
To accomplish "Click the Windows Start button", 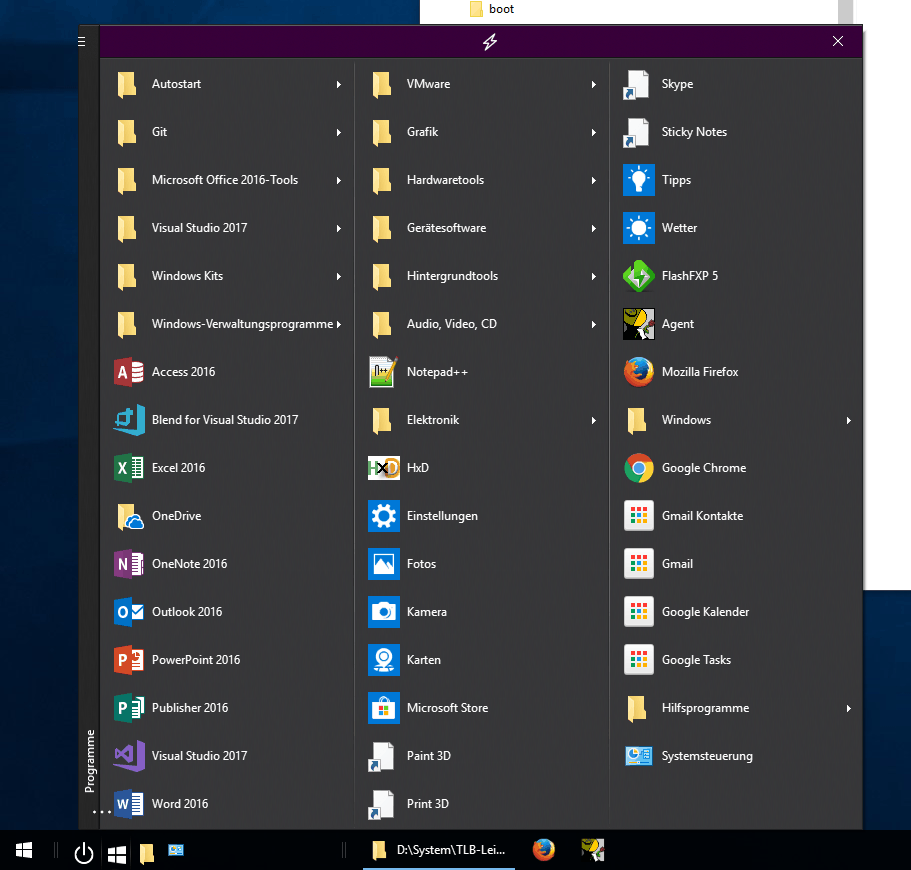I will pos(24,851).
